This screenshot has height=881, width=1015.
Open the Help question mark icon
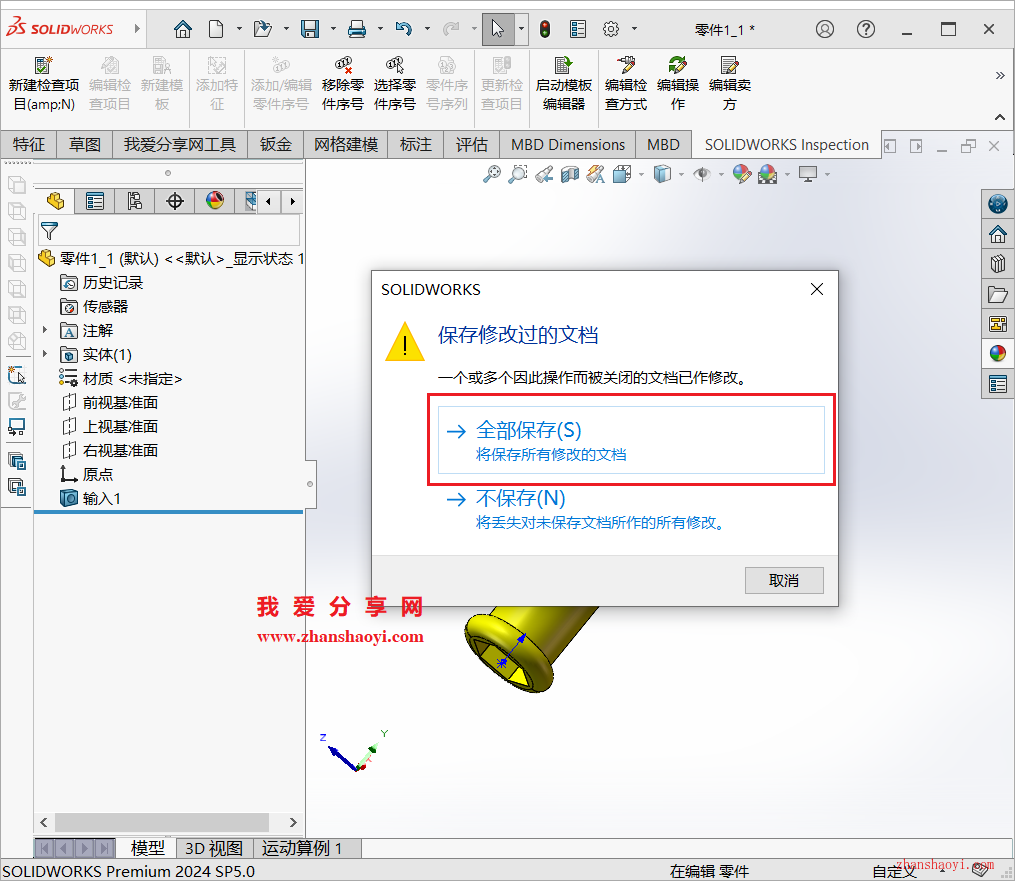[865, 29]
